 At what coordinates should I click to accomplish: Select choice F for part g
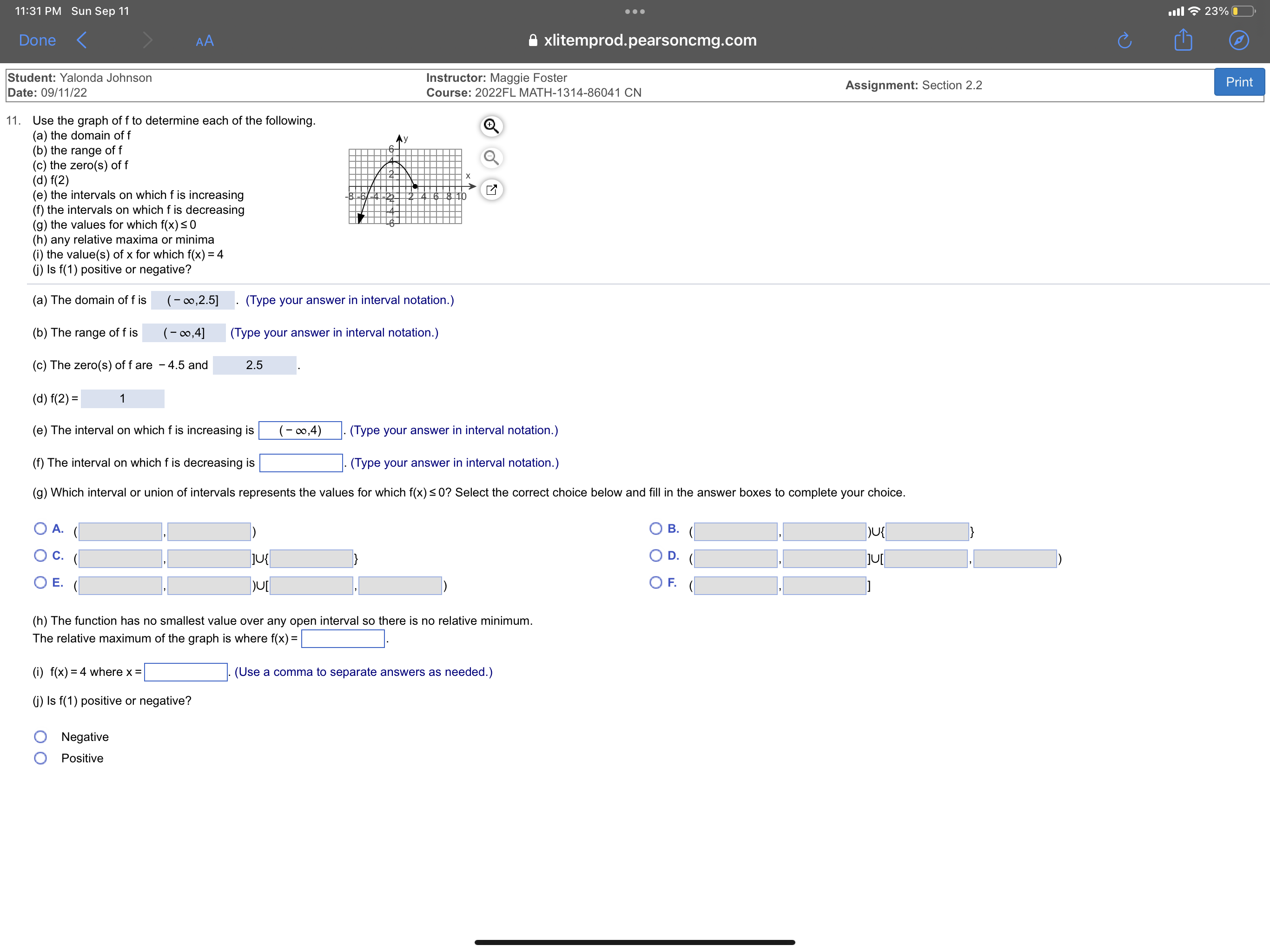click(655, 582)
